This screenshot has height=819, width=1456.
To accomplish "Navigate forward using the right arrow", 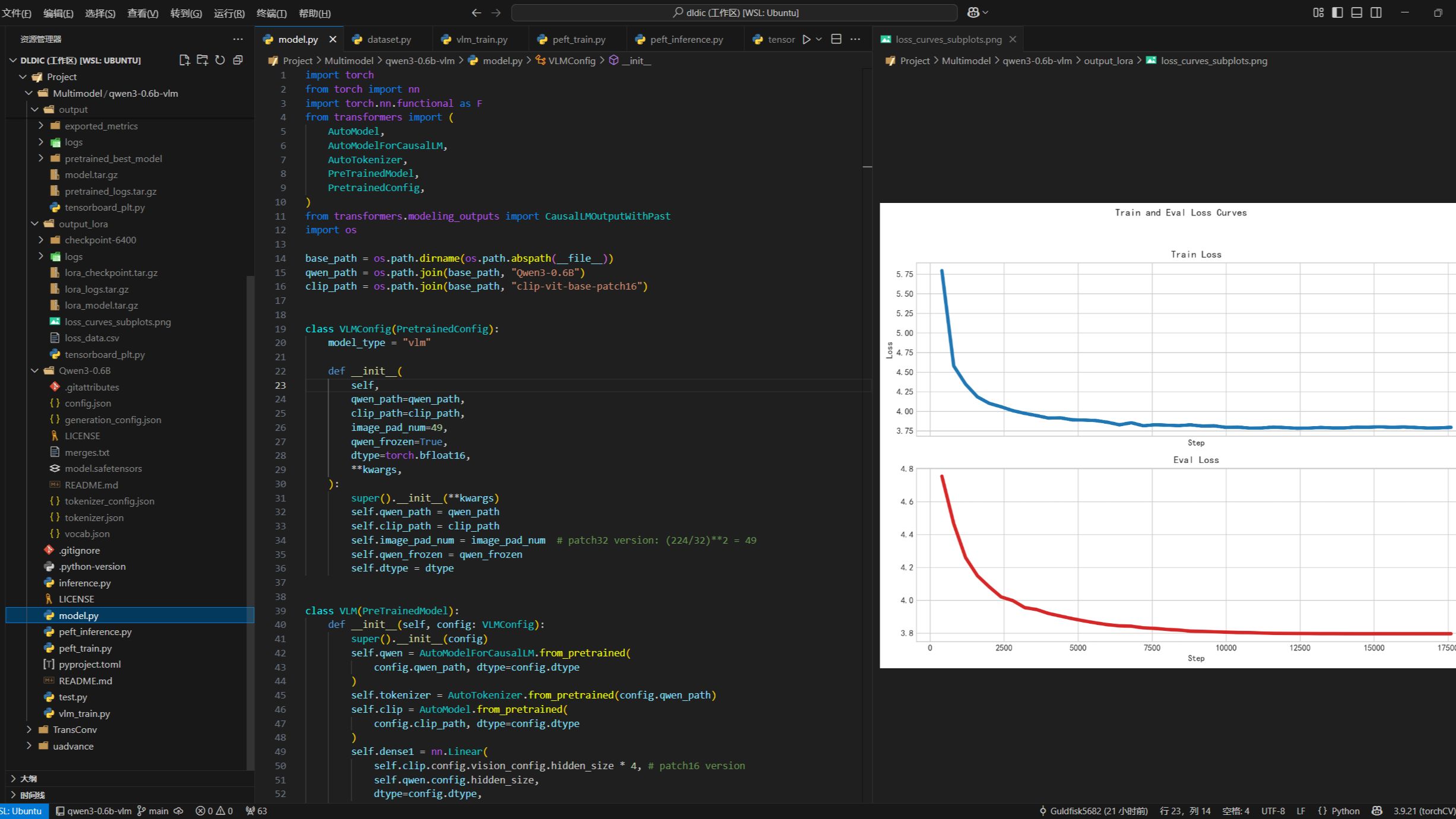I will [x=496, y=12].
